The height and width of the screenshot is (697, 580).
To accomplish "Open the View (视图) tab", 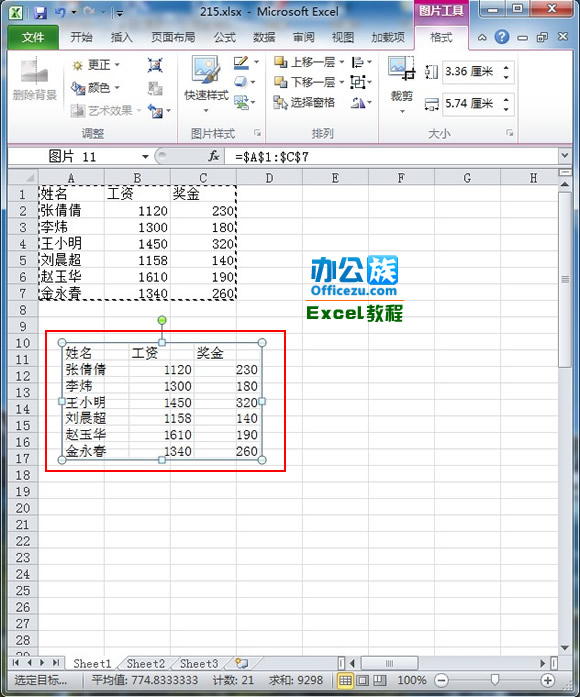I will (343, 37).
